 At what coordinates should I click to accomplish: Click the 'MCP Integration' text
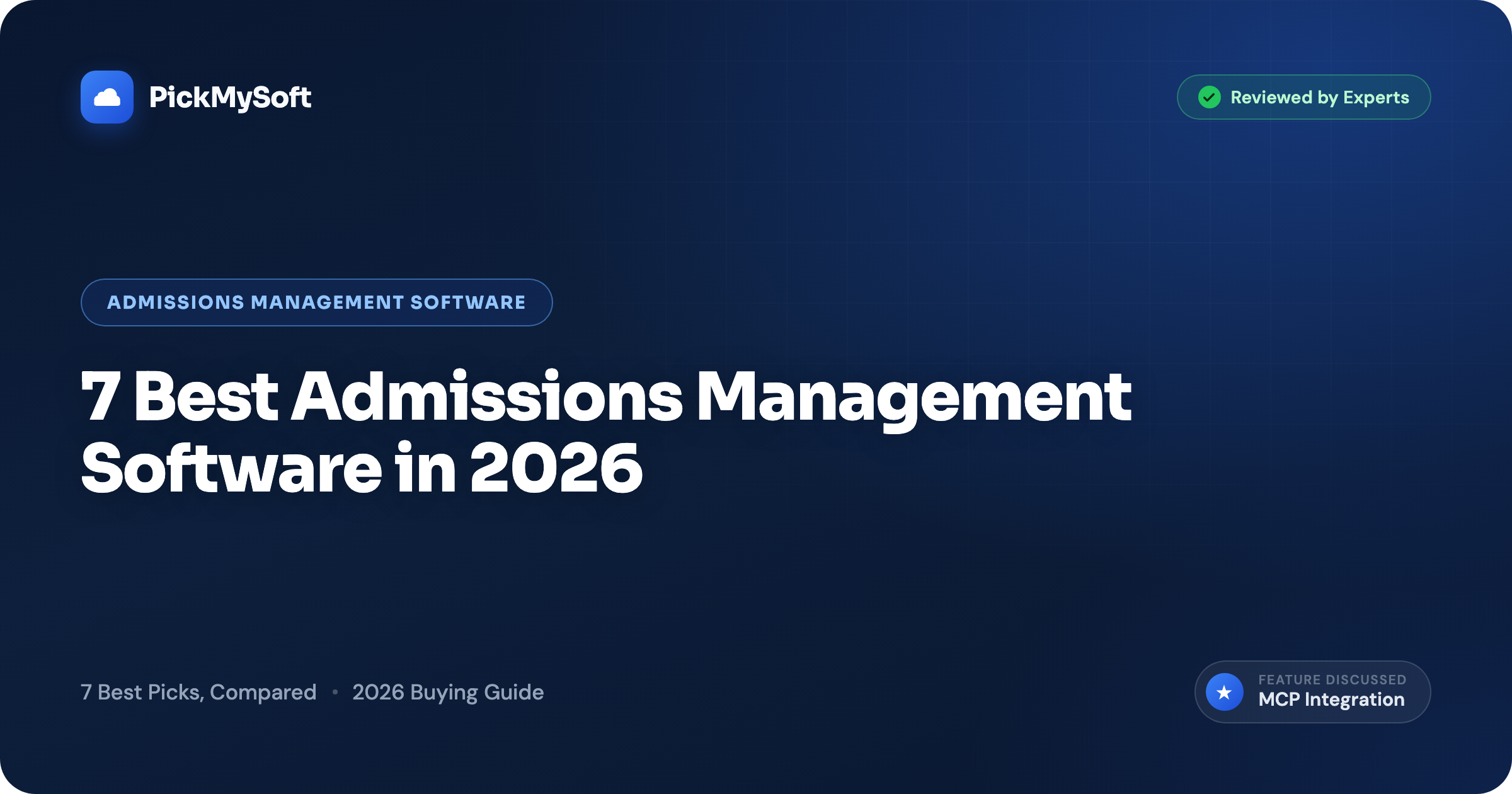(x=1331, y=699)
